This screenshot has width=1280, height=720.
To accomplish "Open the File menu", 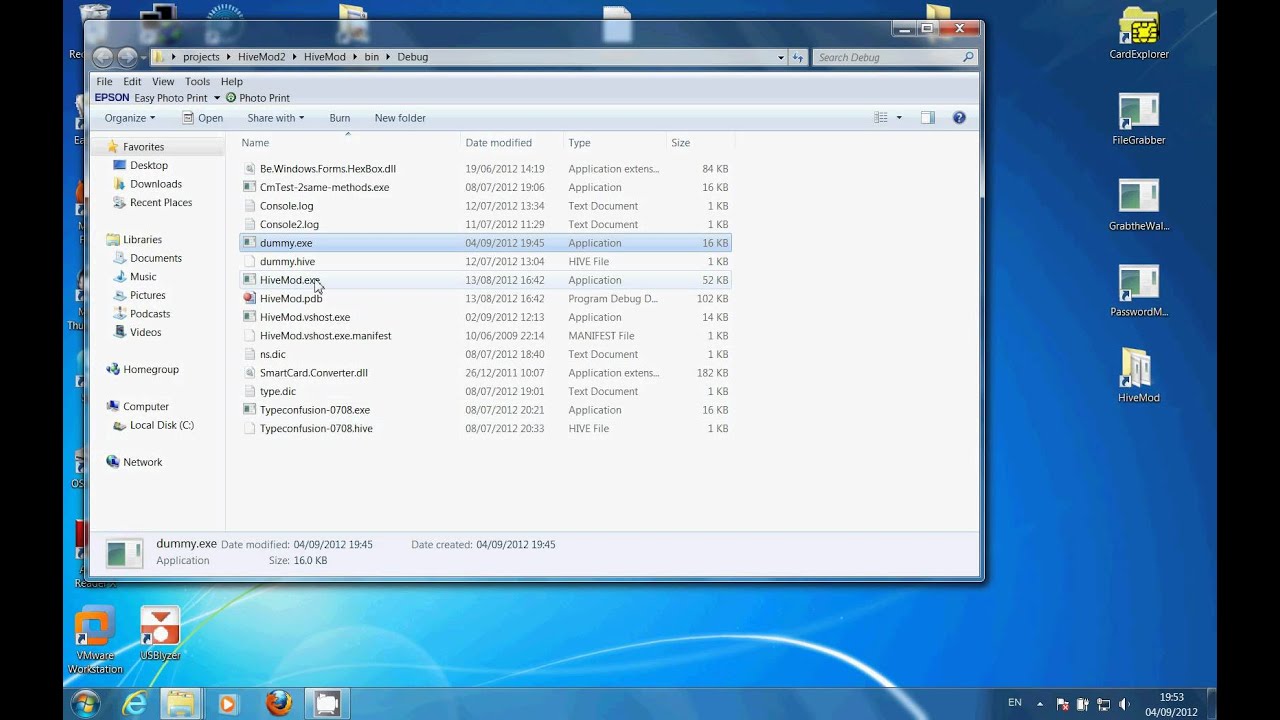I will pos(104,82).
